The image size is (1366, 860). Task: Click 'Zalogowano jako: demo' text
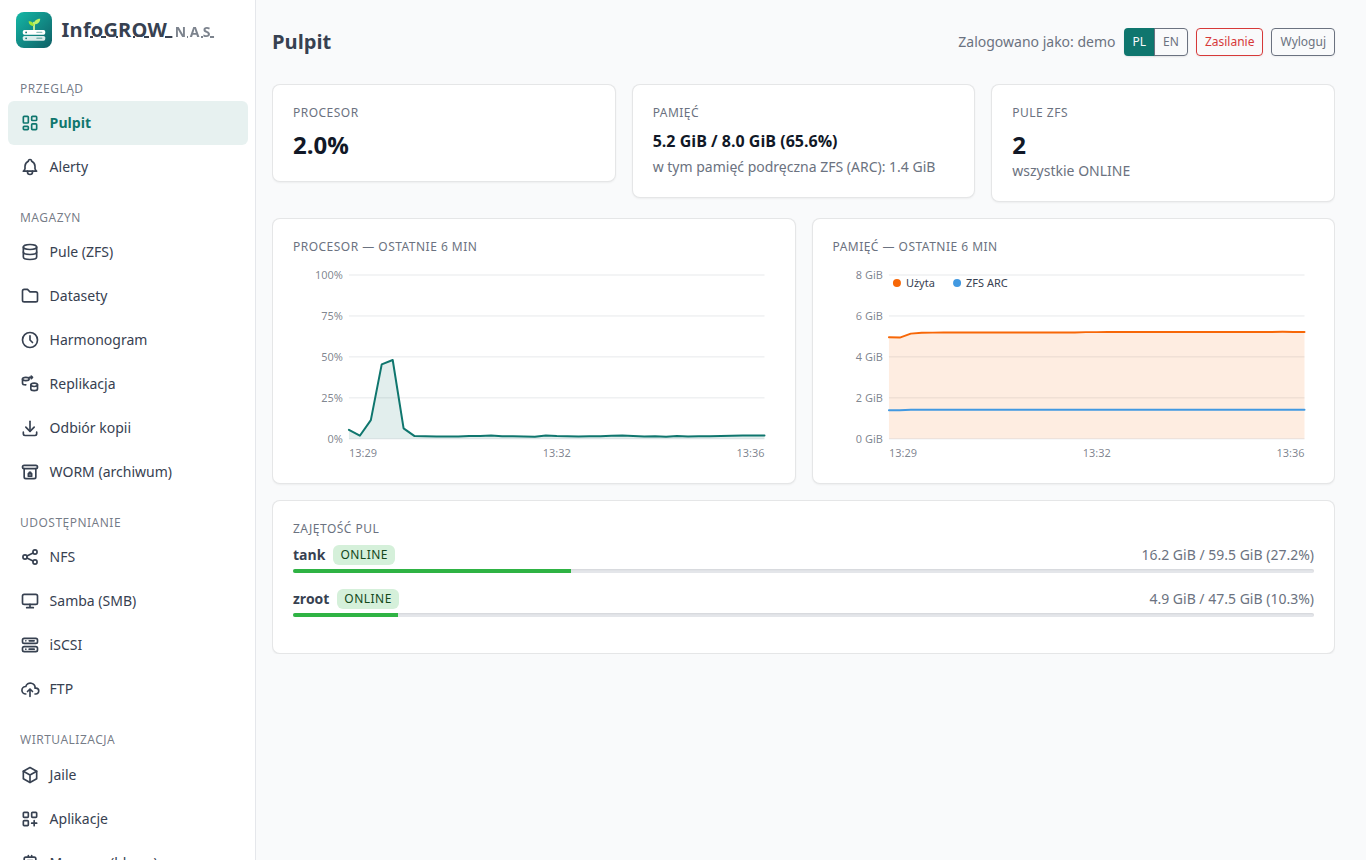(x=1037, y=42)
